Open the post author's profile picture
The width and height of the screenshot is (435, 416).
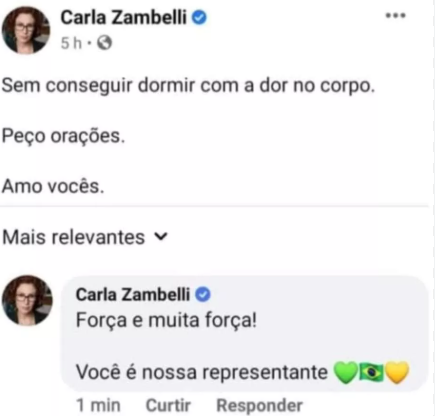[x=26, y=30]
